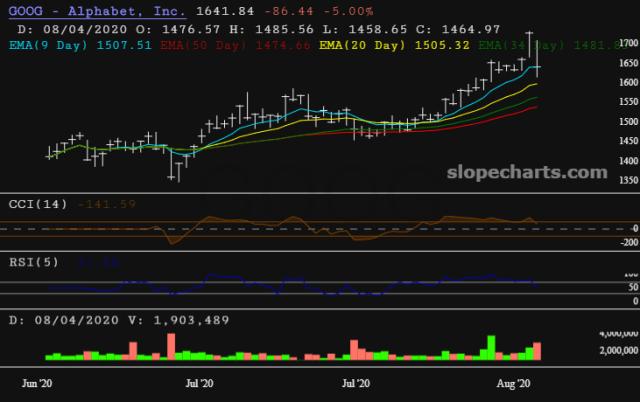The width and height of the screenshot is (640, 402).
Task: Click the Jun '20 date axis label
Action: (37, 383)
